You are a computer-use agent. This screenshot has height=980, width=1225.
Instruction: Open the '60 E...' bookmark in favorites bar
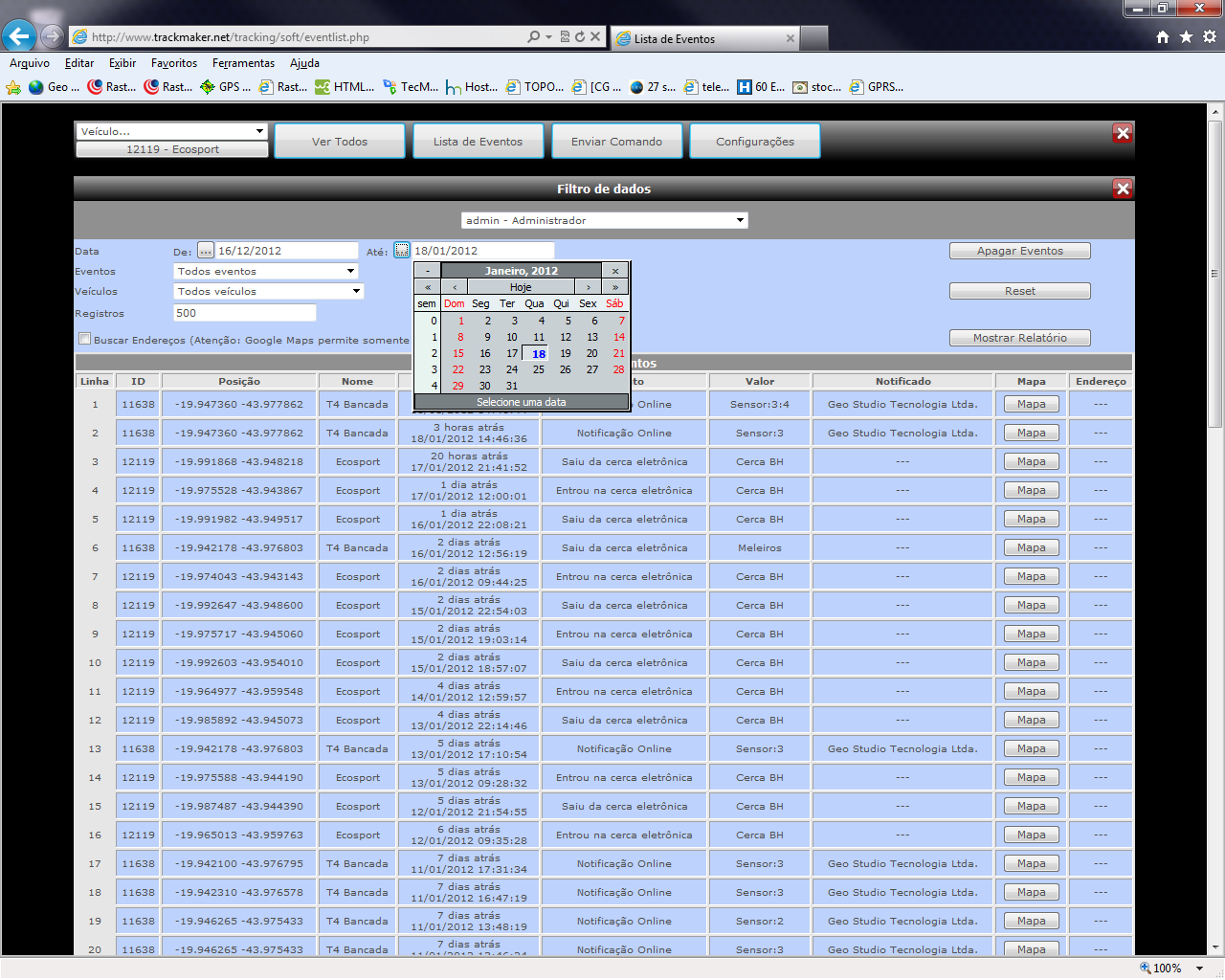[x=761, y=87]
